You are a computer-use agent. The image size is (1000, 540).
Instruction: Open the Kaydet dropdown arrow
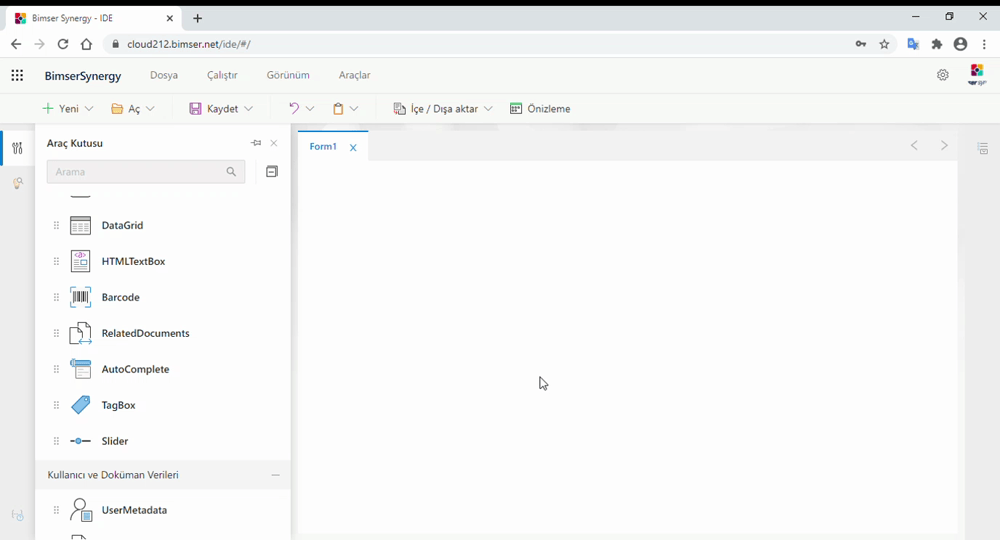(248, 109)
